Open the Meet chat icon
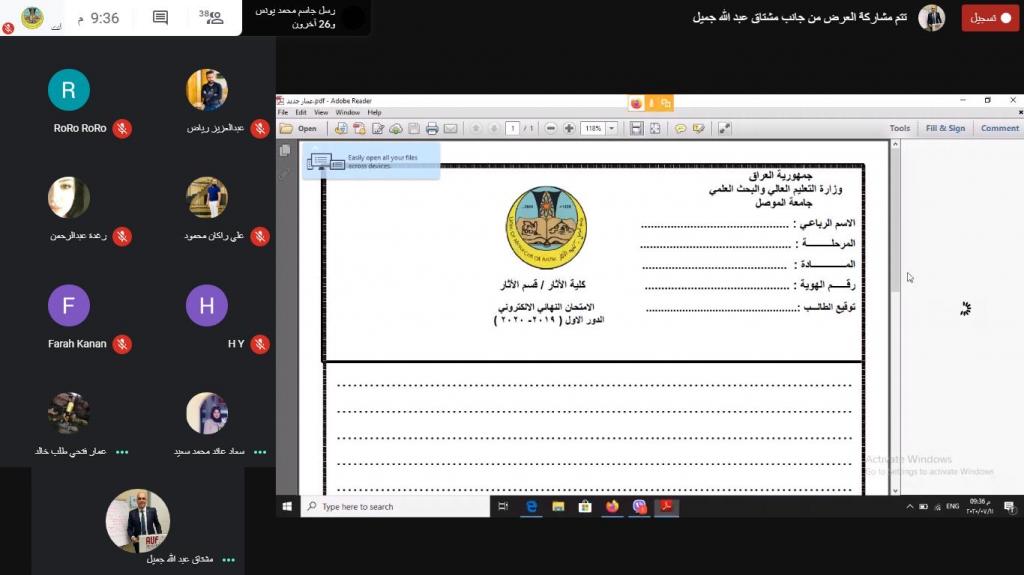The height and width of the screenshot is (575, 1024). click(x=160, y=17)
